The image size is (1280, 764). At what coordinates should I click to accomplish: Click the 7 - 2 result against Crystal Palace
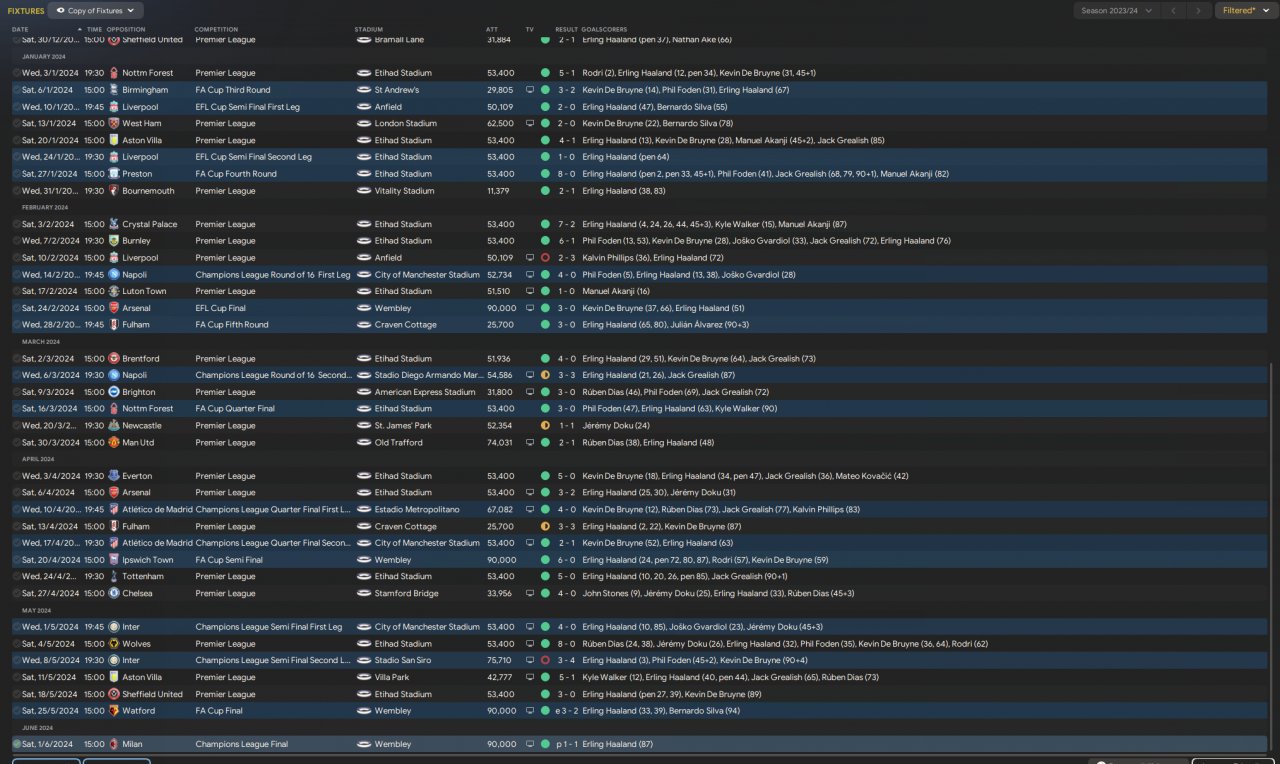567,224
